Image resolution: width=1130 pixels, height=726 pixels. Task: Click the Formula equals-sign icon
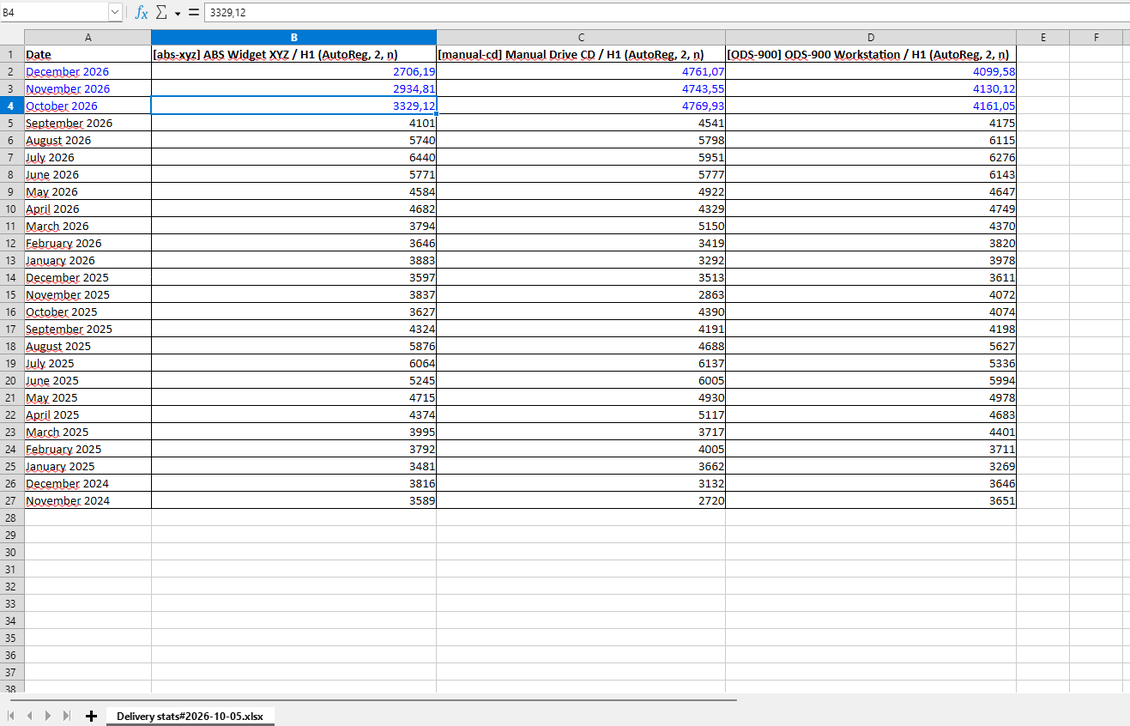(x=193, y=12)
